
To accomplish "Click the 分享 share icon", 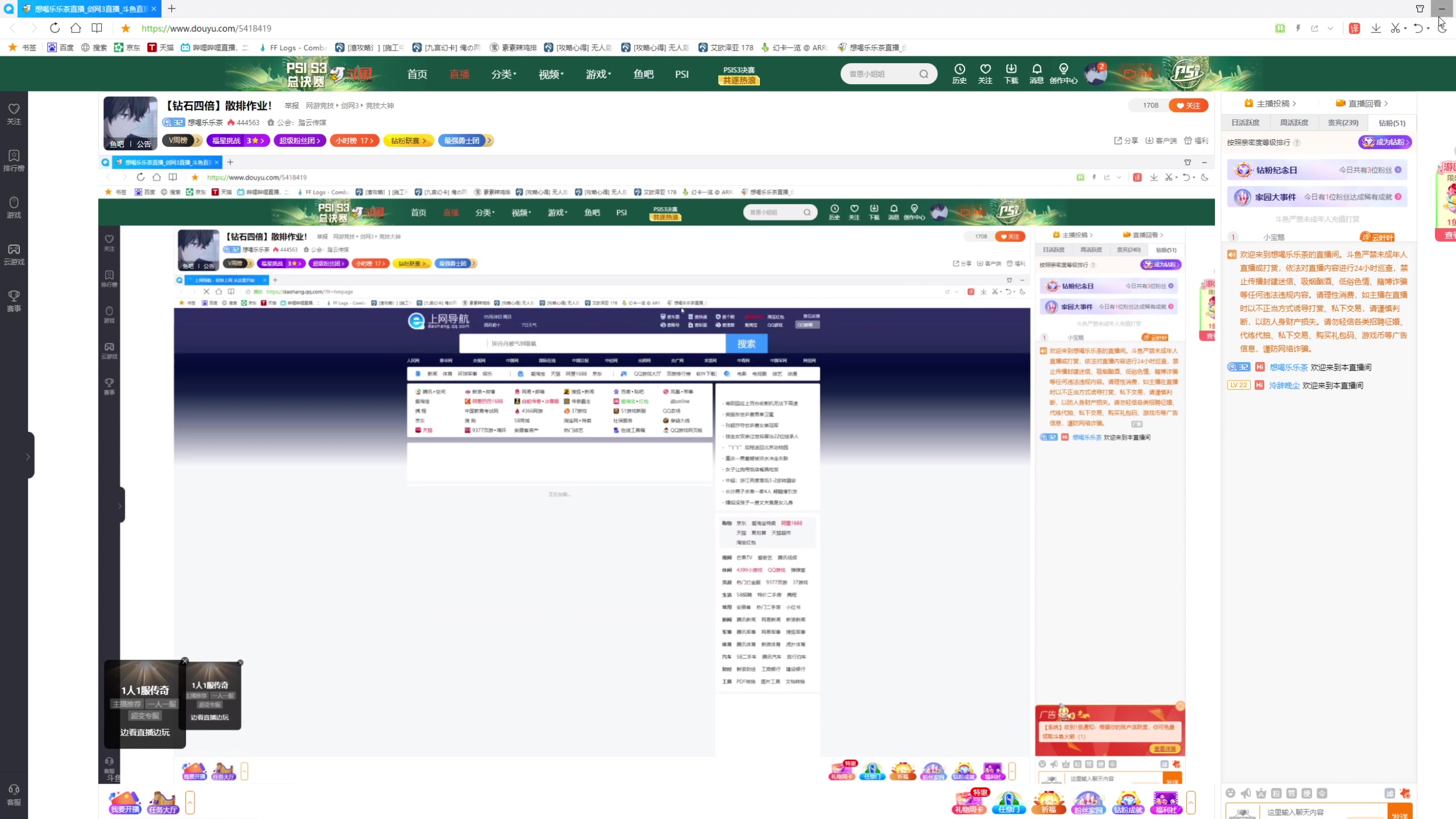I will coord(1126,140).
